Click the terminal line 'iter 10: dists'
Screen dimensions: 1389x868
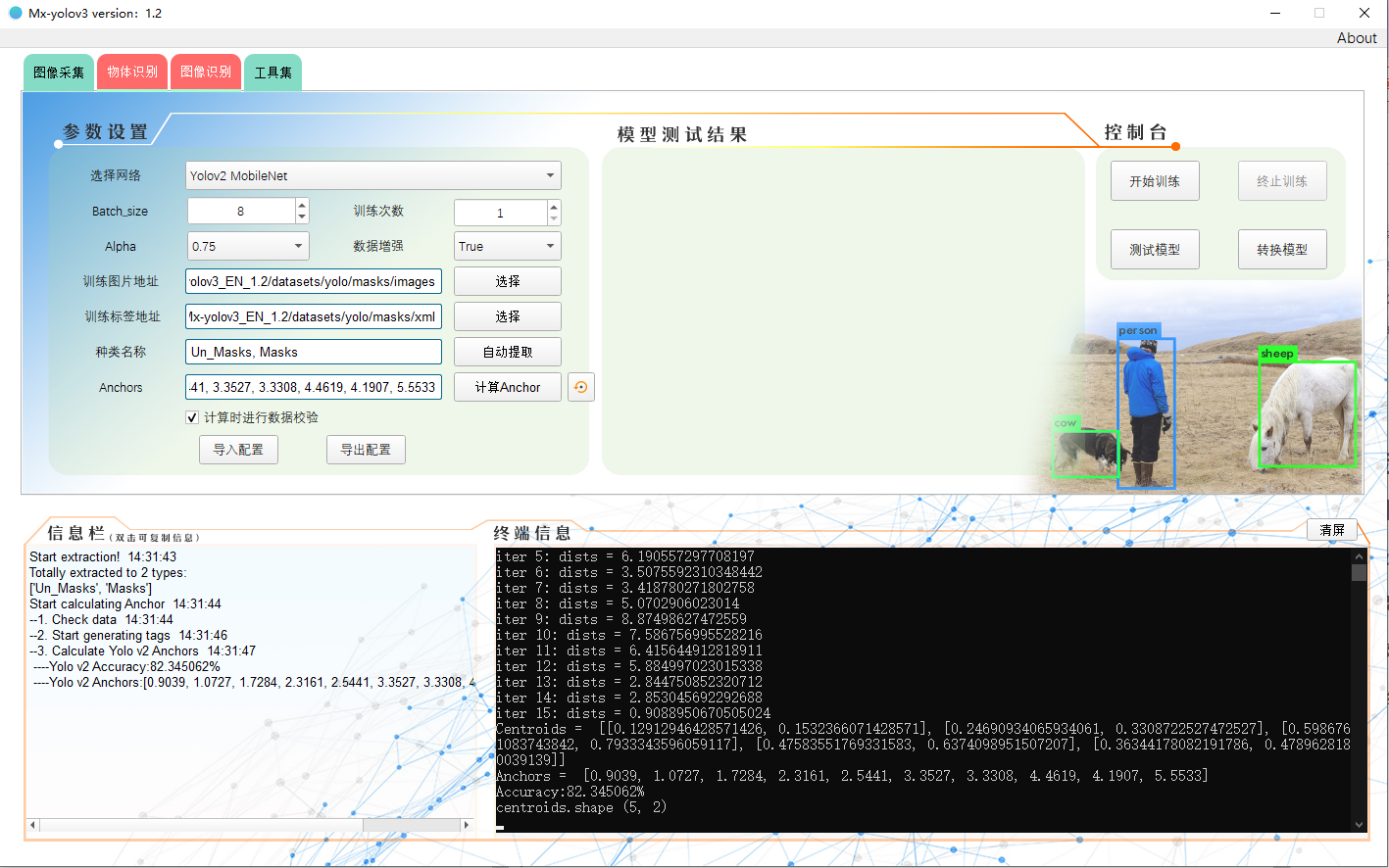pos(629,635)
